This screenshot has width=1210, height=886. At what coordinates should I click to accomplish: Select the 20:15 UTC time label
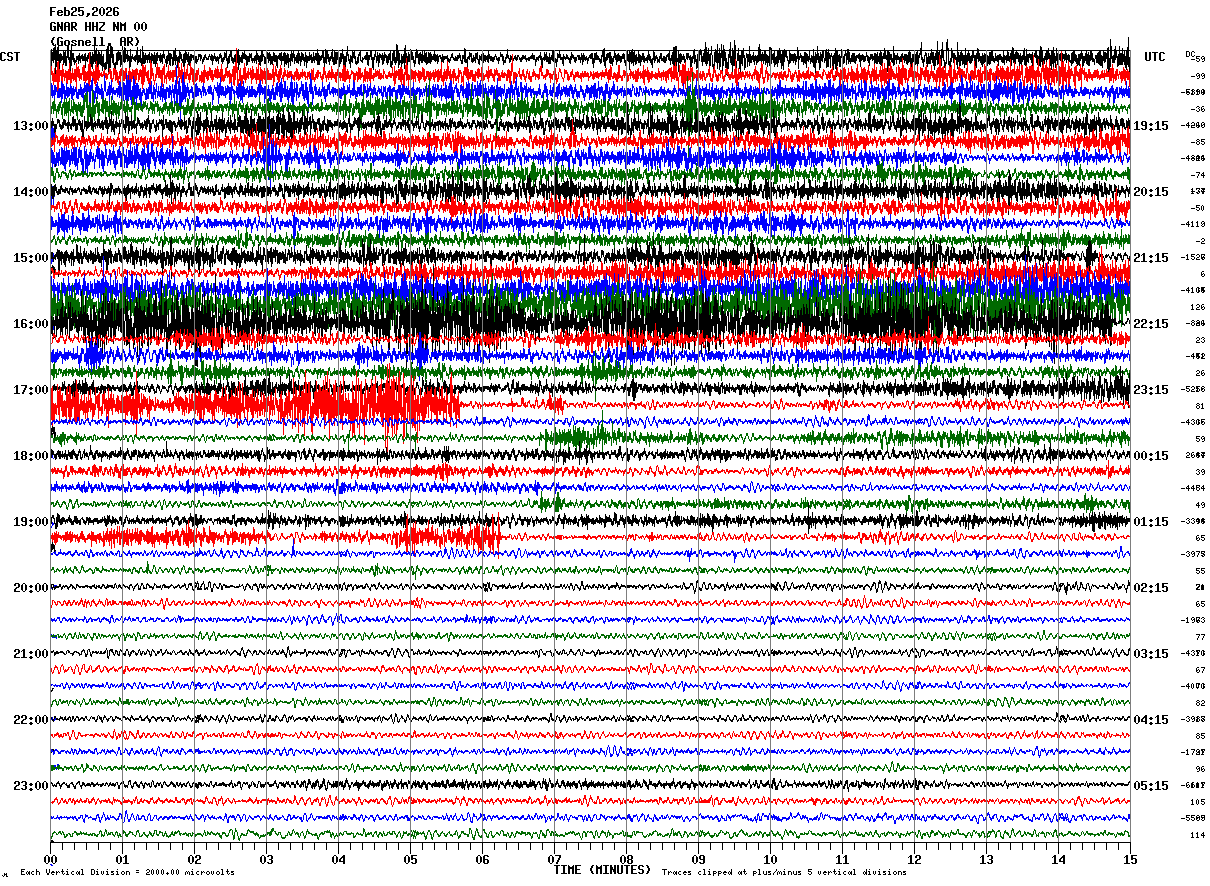pyautogui.click(x=1151, y=192)
